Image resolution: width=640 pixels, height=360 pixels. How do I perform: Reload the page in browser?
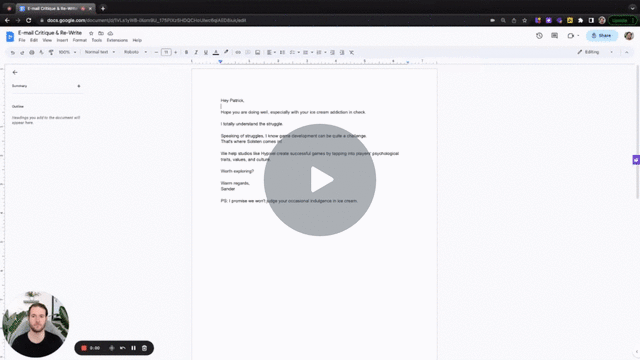(x=28, y=20)
